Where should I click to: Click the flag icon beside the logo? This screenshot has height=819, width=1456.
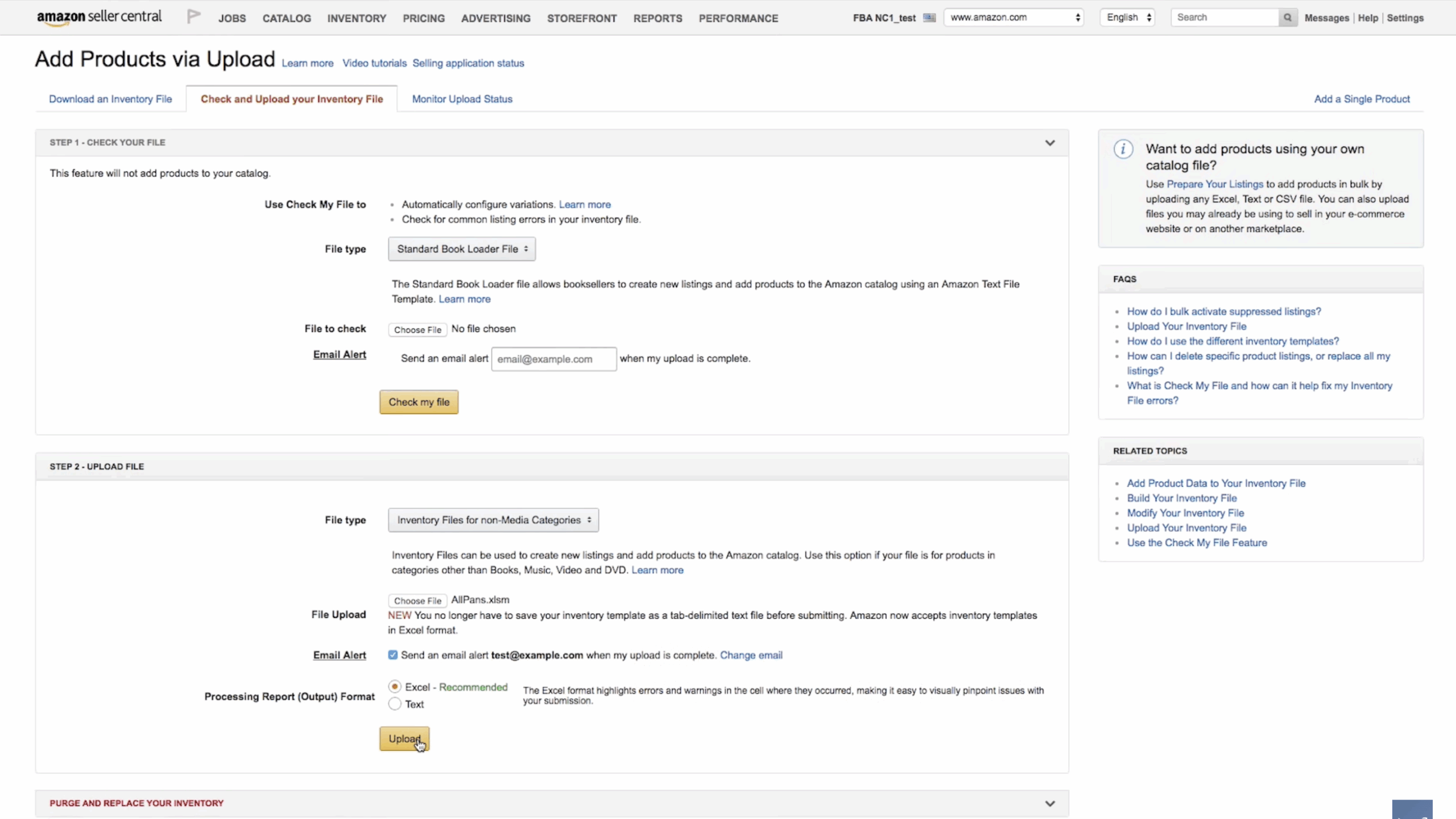point(193,16)
